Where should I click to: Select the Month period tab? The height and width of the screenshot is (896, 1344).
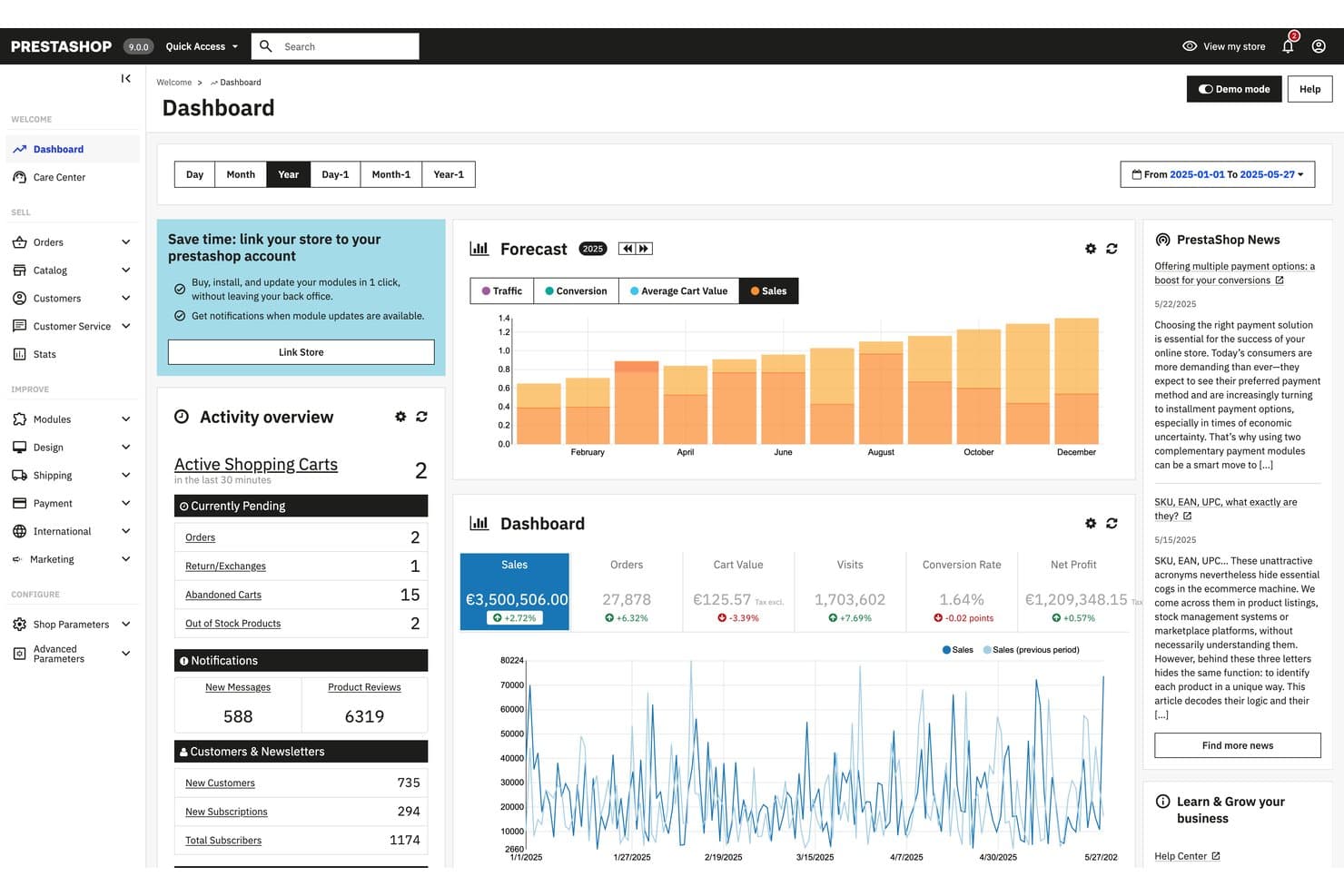pos(241,174)
